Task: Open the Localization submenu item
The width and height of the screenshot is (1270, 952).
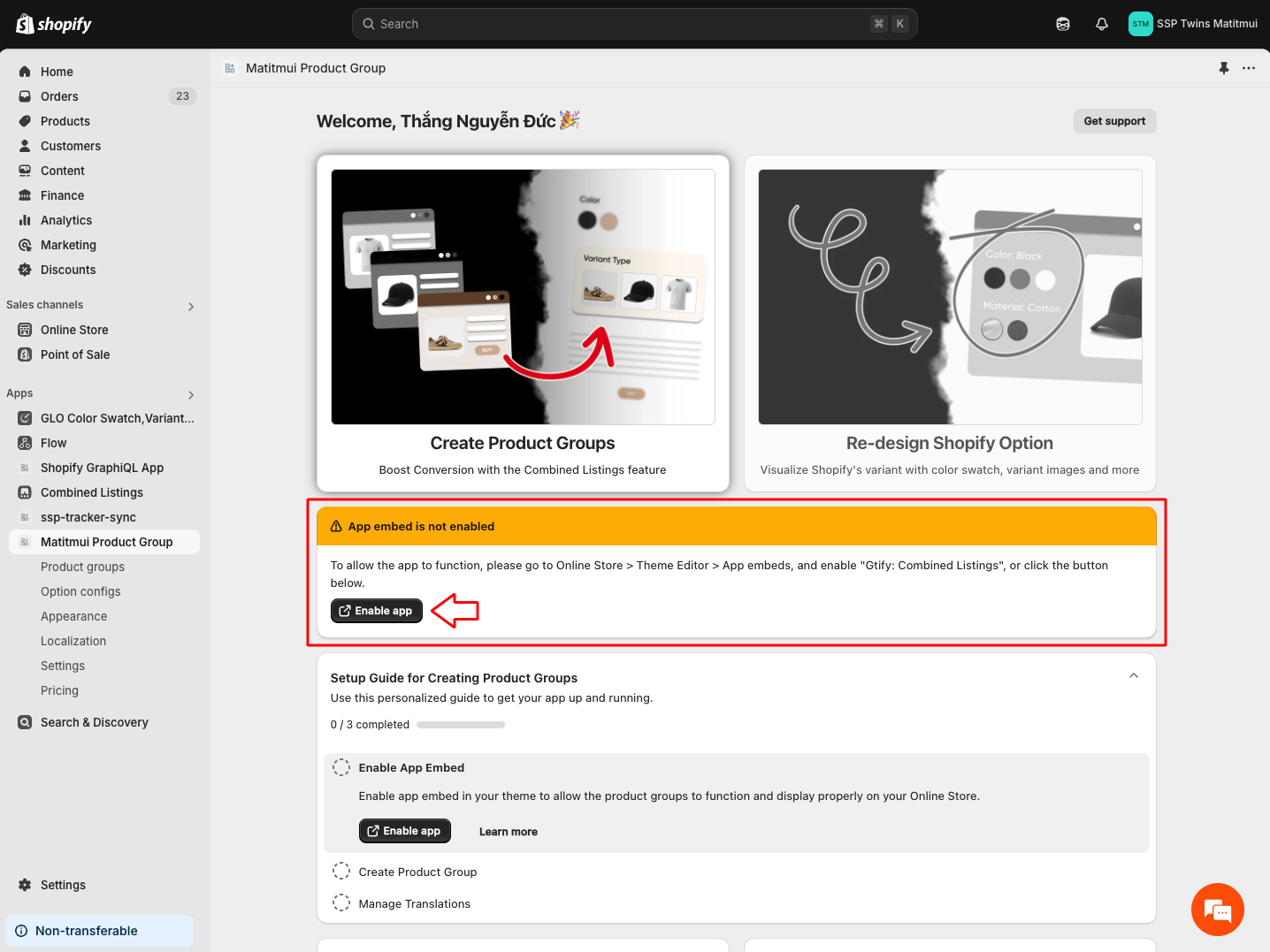Action: (x=73, y=641)
